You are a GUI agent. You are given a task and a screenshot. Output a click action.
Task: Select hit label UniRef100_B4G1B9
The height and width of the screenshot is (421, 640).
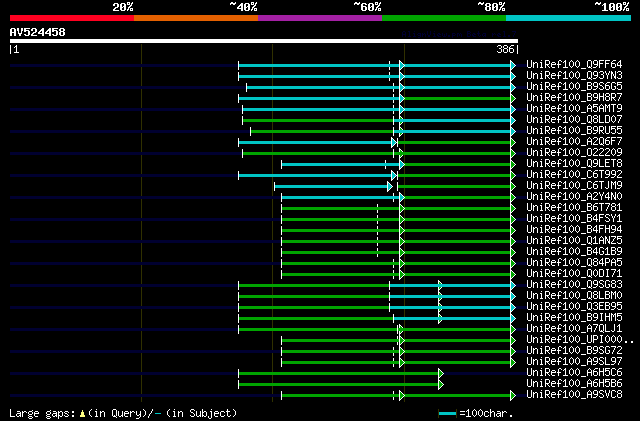[574, 252]
